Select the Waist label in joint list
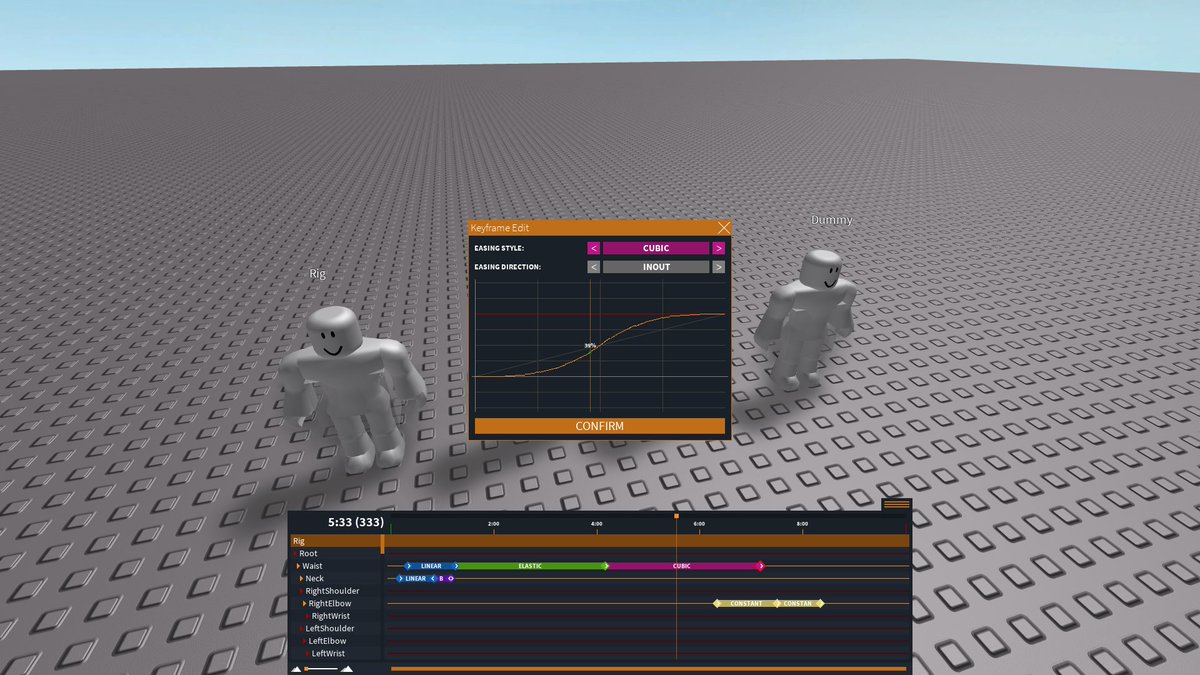Image resolution: width=1200 pixels, height=675 pixels. coord(312,566)
